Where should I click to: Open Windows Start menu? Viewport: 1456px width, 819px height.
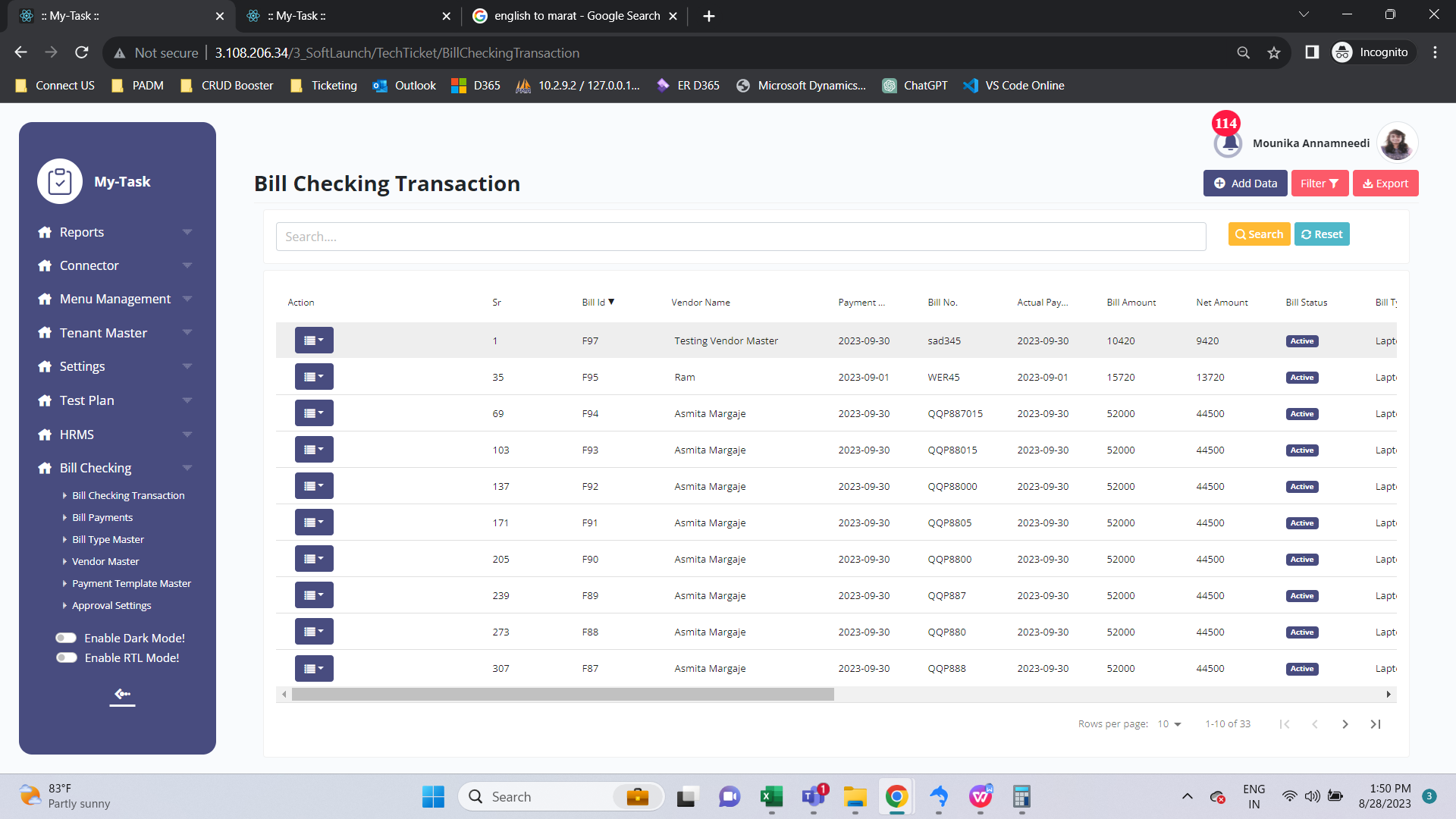[433, 796]
